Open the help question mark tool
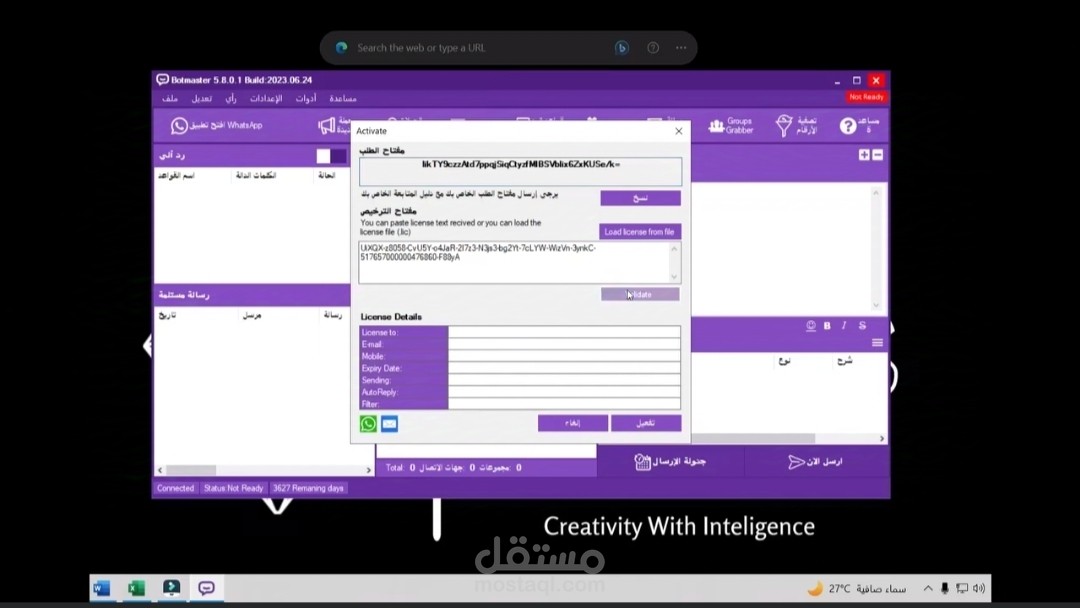1080x608 pixels. 859,125
